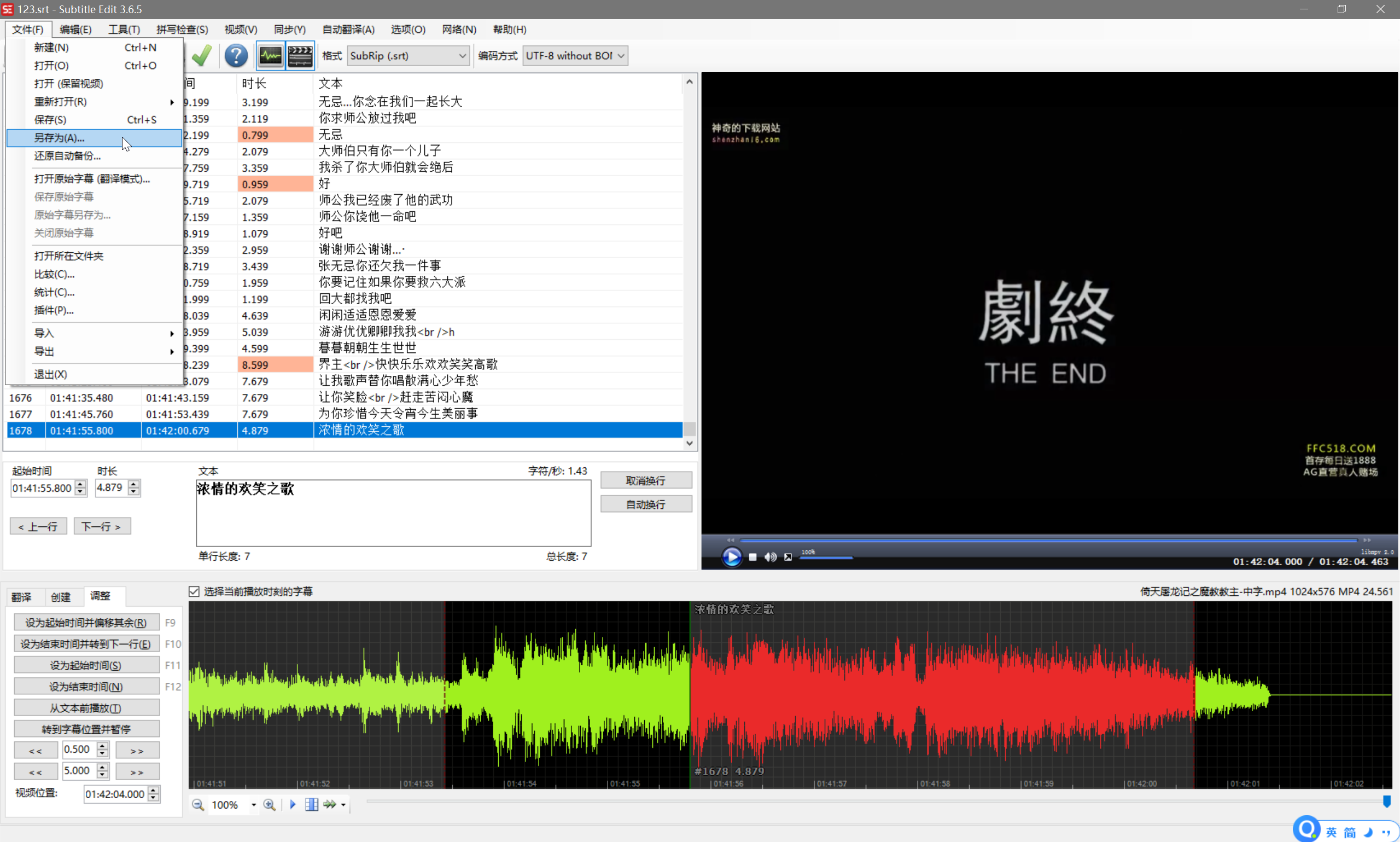This screenshot has width=1400, height=842.
Task: Stop video playback with the stop icon
Action: click(752, 557)
